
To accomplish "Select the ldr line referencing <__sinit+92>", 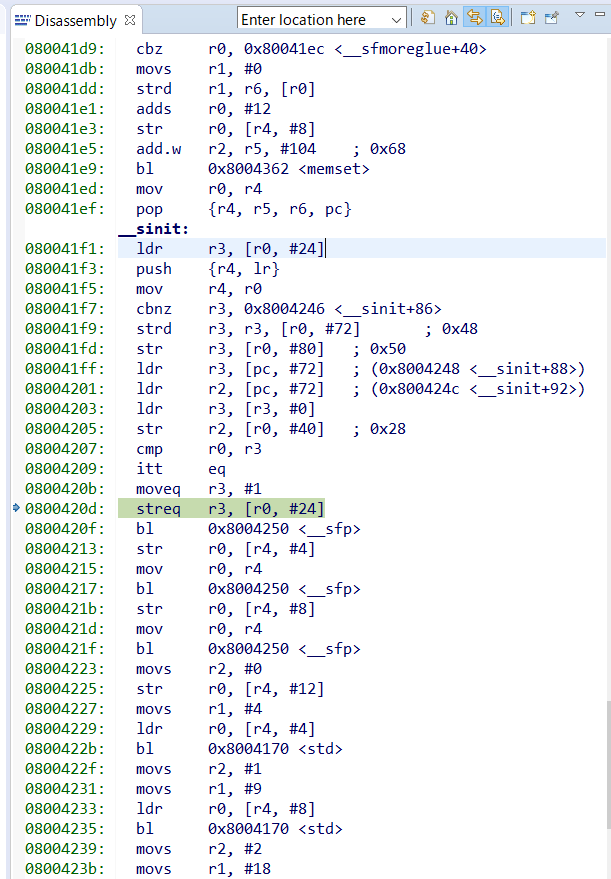I will [x=360, y=389].
